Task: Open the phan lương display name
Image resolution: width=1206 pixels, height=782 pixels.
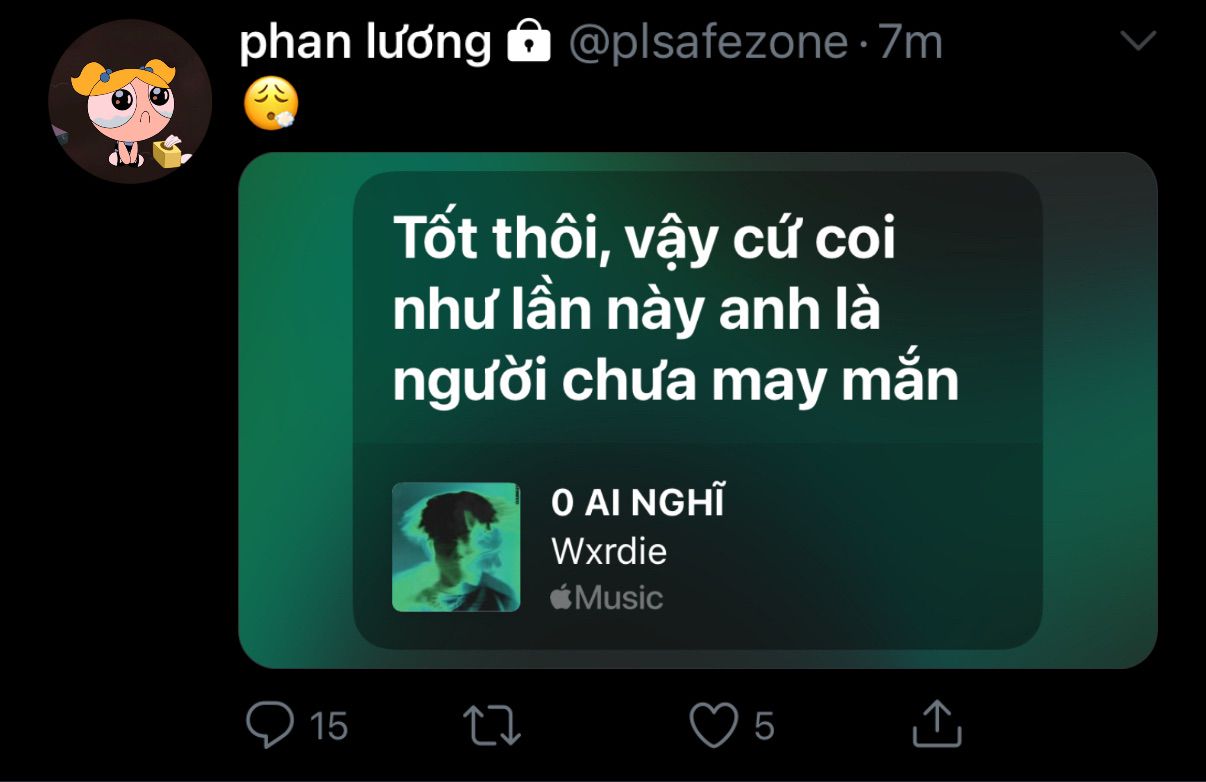Action: [365, 43]
